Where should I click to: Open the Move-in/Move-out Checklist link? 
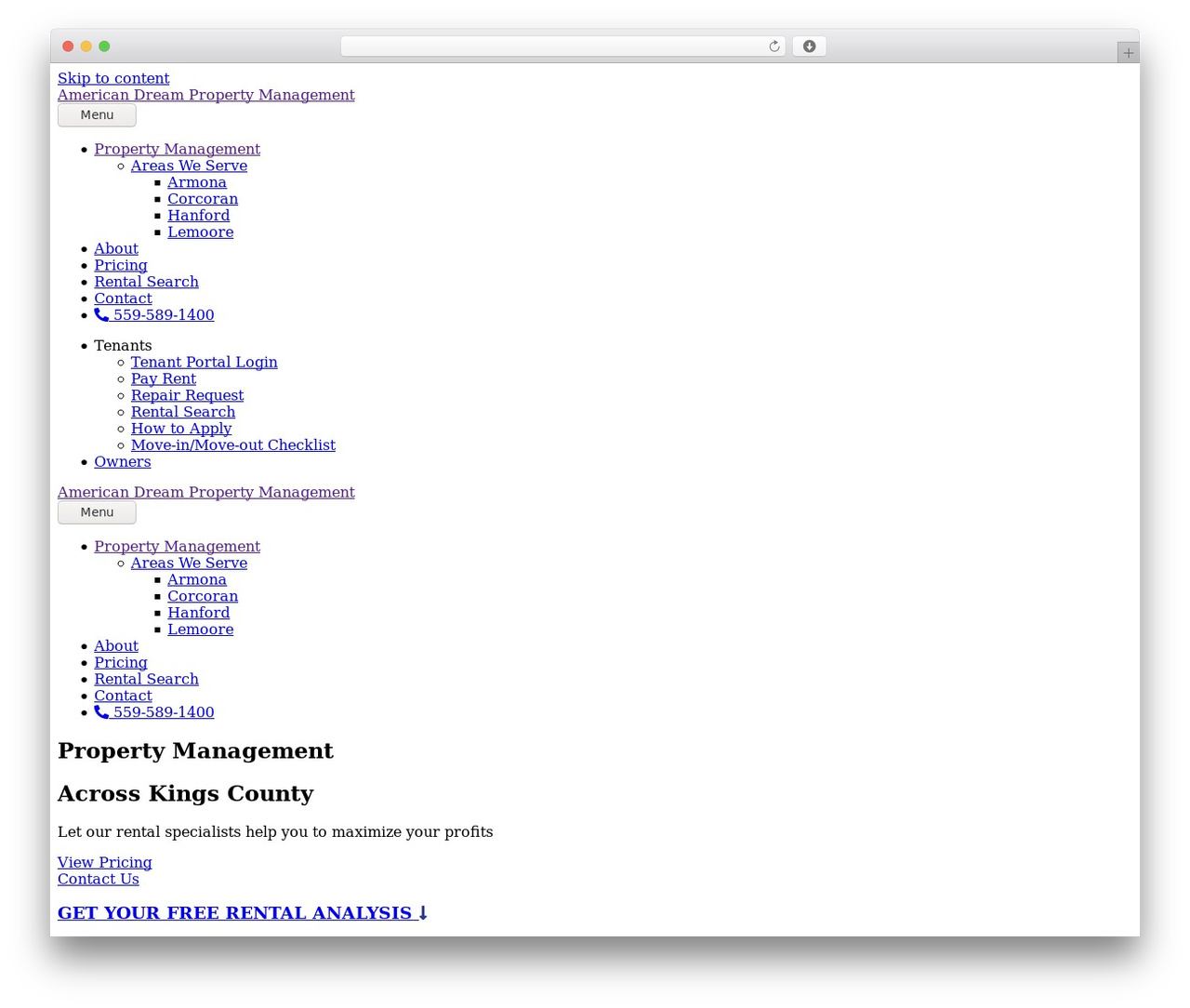pyautogui.click(x=233, y=445)
